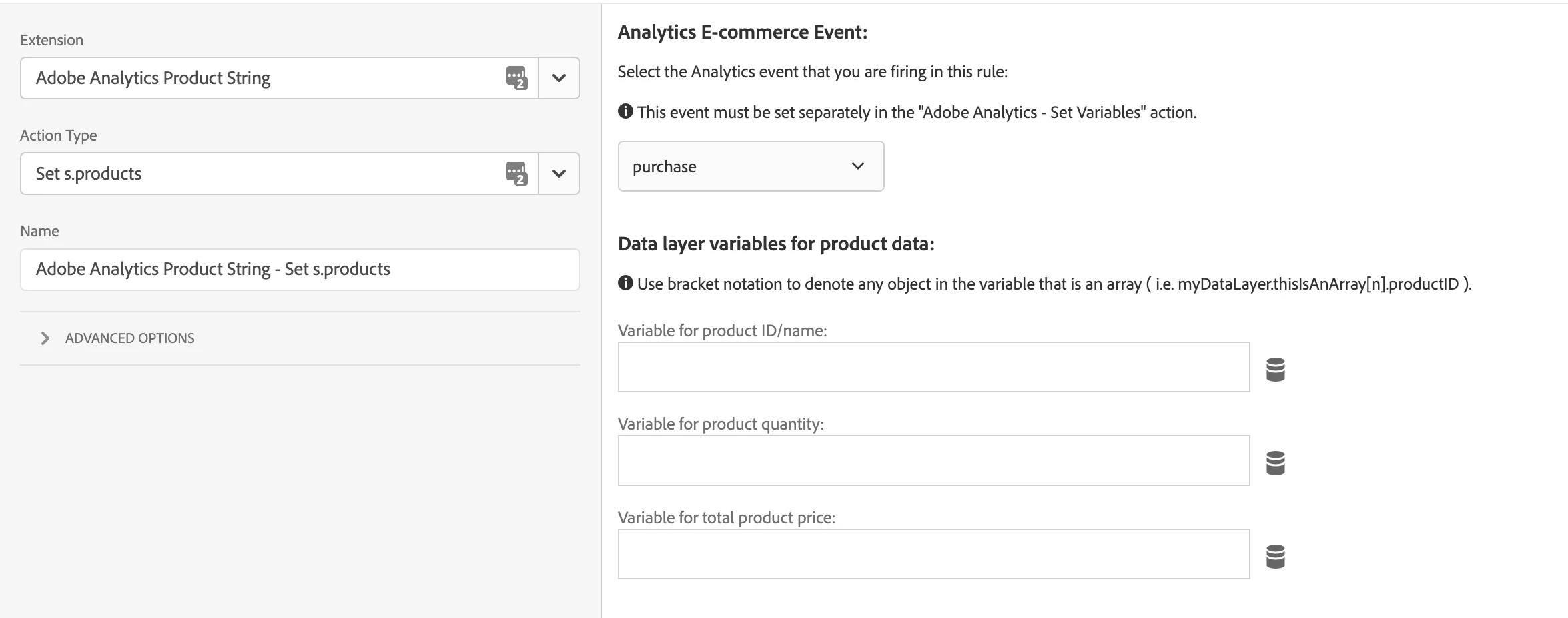
Task: Open data element picker for total product price
Action: (x=1275, y=556)
